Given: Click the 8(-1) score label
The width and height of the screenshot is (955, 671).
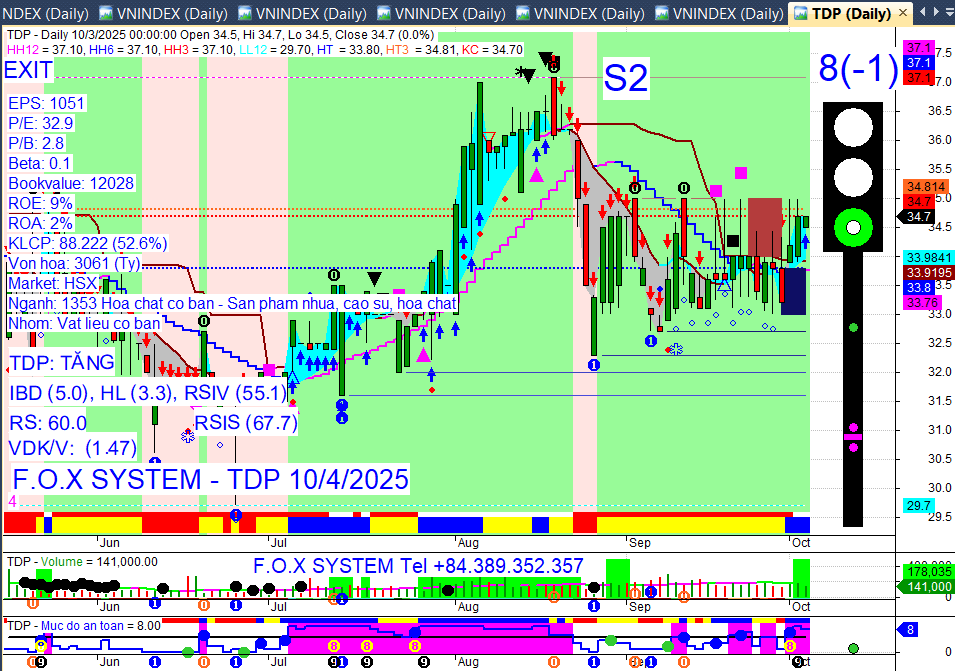Looking at the screenshot, I should point(858,68).
